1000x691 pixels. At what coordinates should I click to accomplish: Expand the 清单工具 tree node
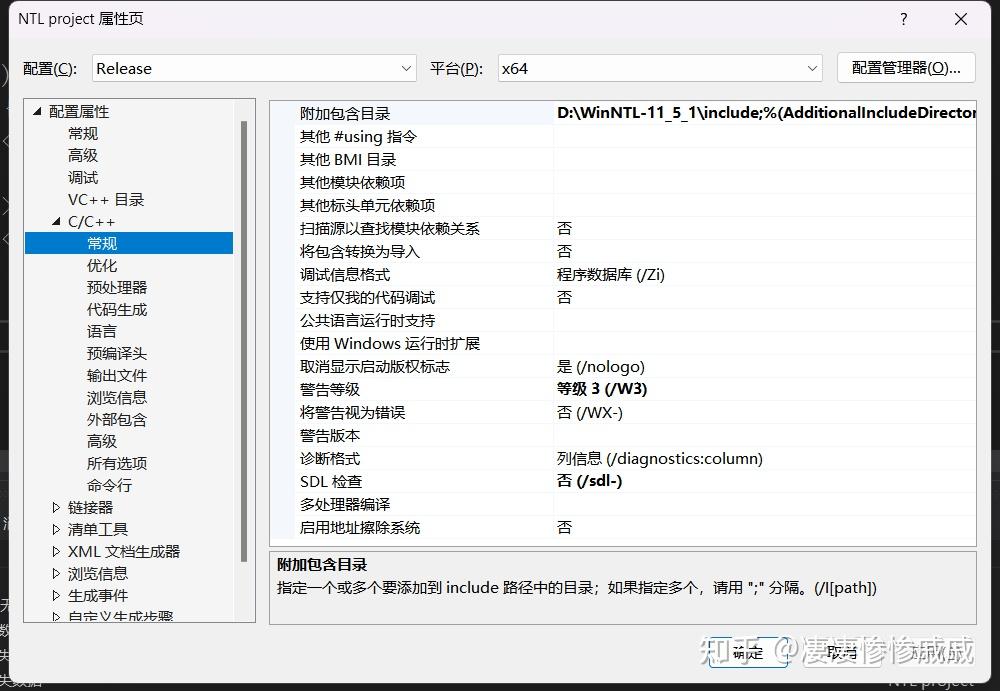coord(54,529)
